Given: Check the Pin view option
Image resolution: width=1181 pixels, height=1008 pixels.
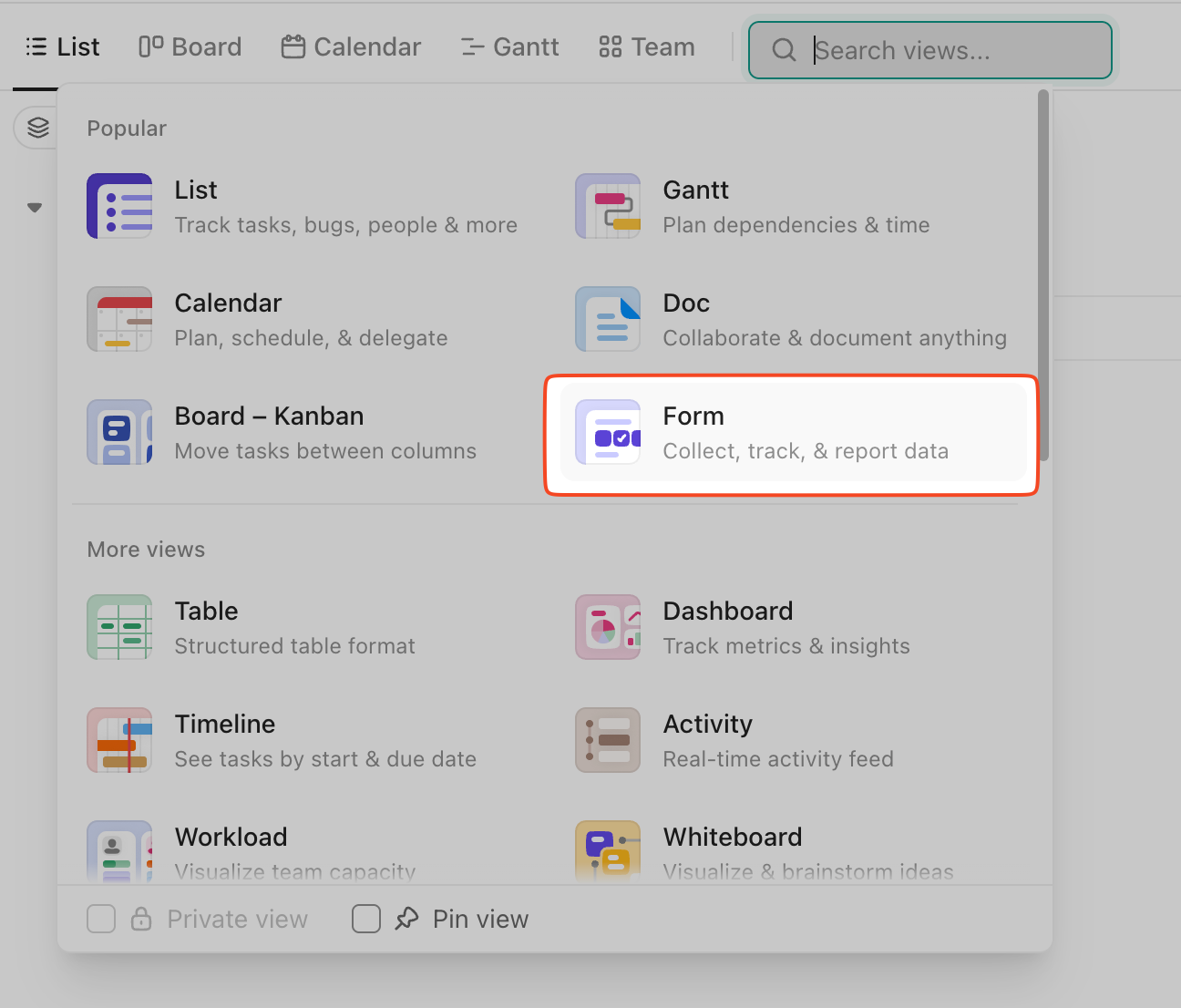Looking at the screenshot, I should [x=366, y=919].
